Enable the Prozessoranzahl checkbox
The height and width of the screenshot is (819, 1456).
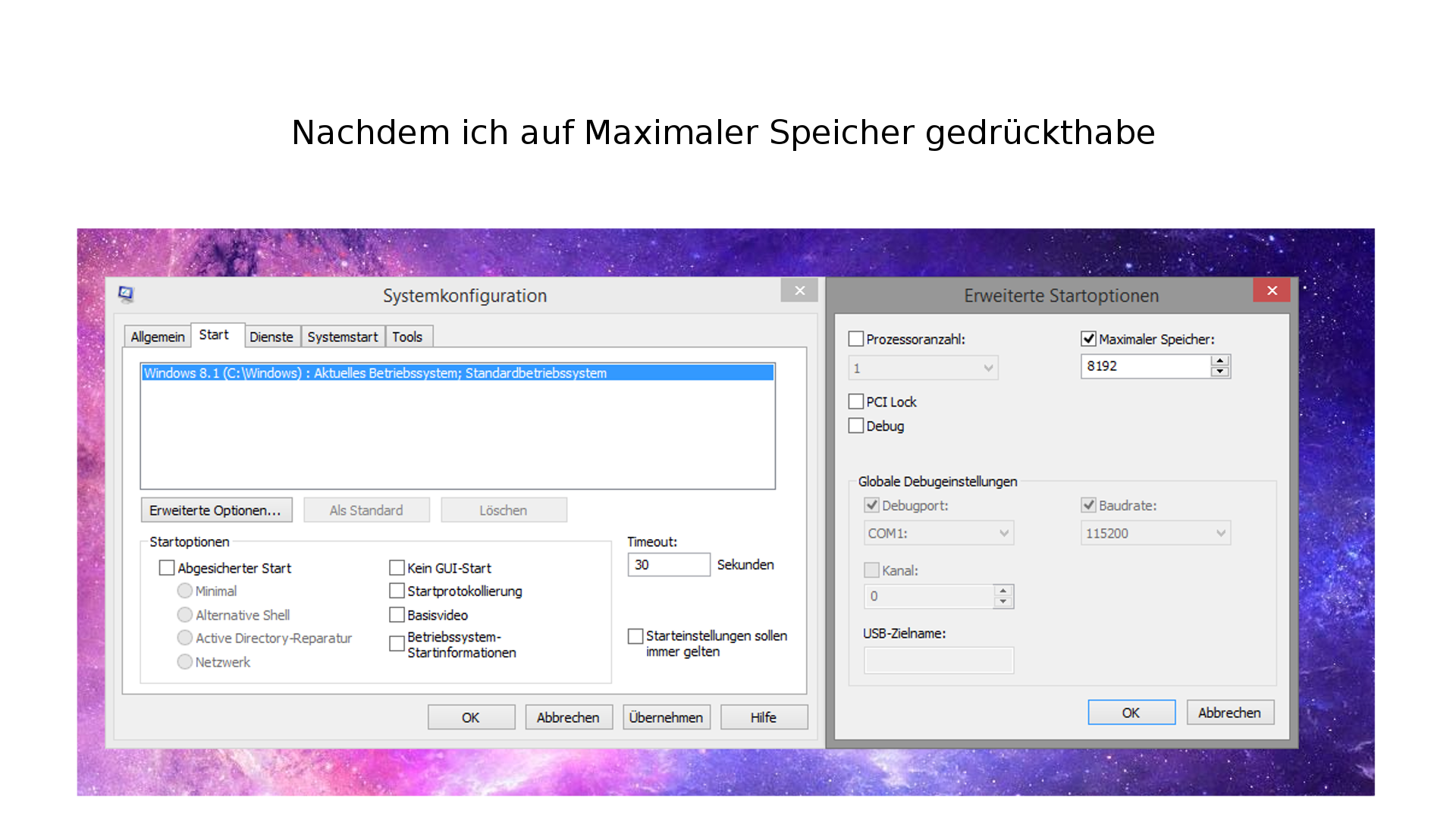(x=856, y=339)
